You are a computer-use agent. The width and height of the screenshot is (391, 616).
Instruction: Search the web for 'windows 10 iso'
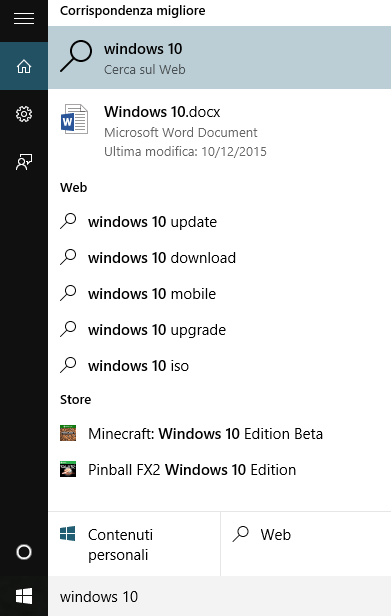point(219,366)
